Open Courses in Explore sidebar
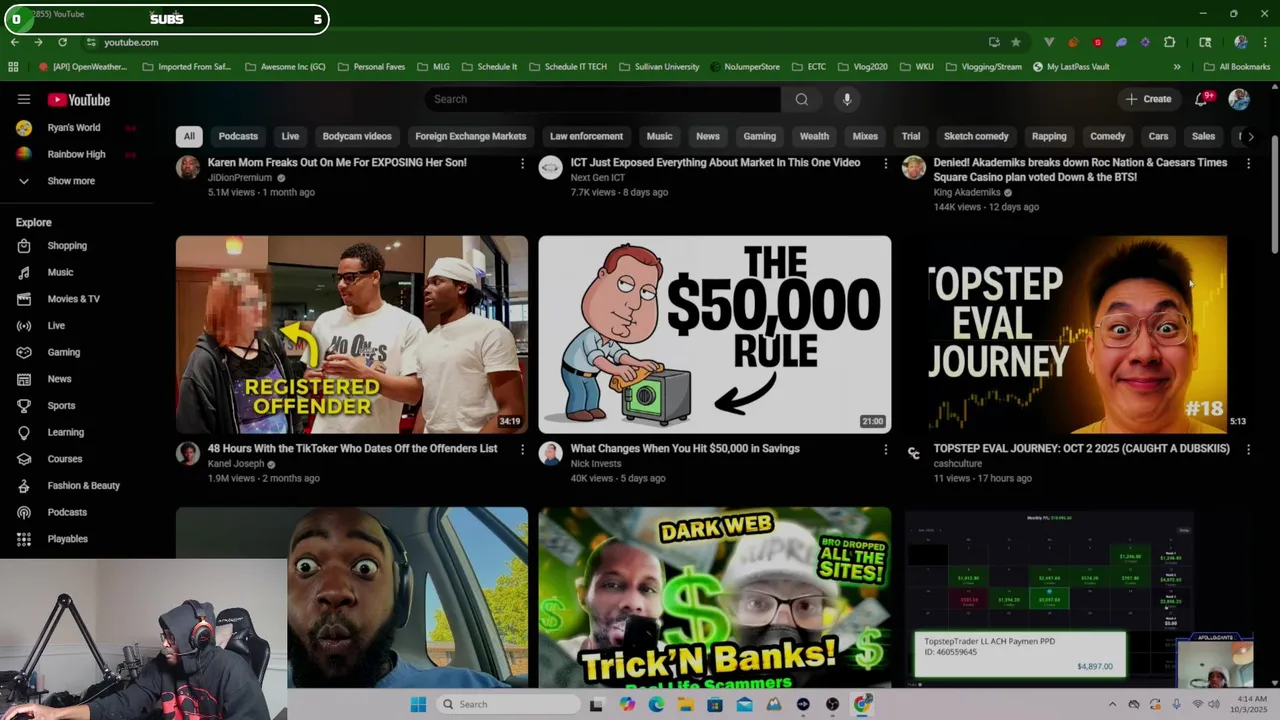This screenshot has width=1280, height=720. (64, 458)
